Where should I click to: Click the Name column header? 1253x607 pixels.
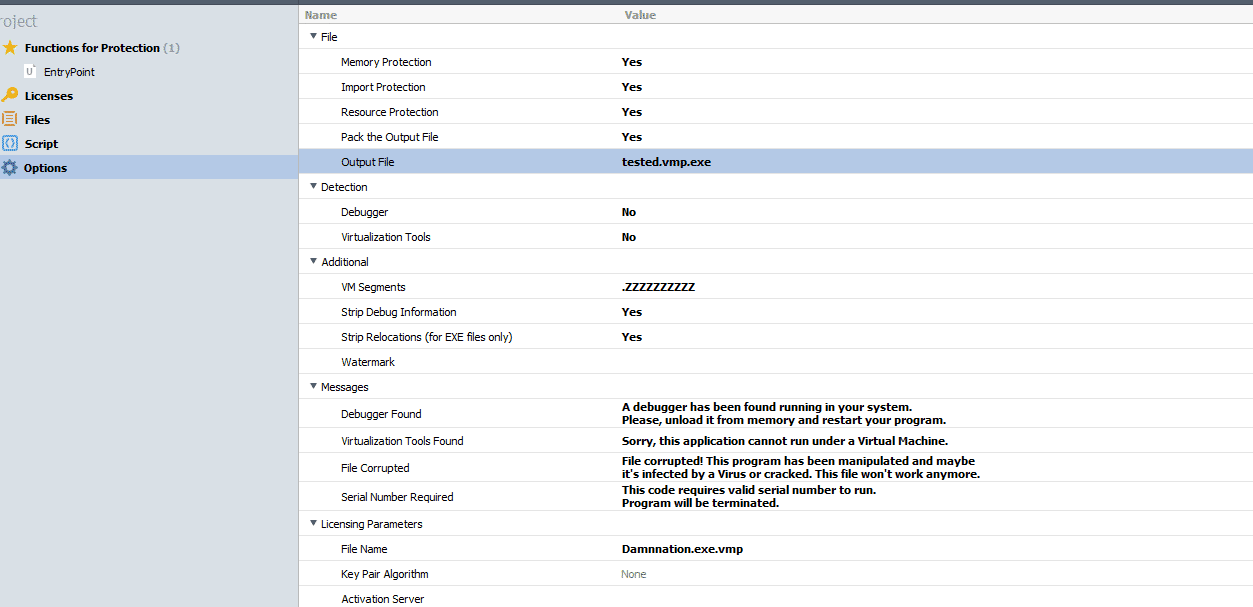click(x=321, y=15)
